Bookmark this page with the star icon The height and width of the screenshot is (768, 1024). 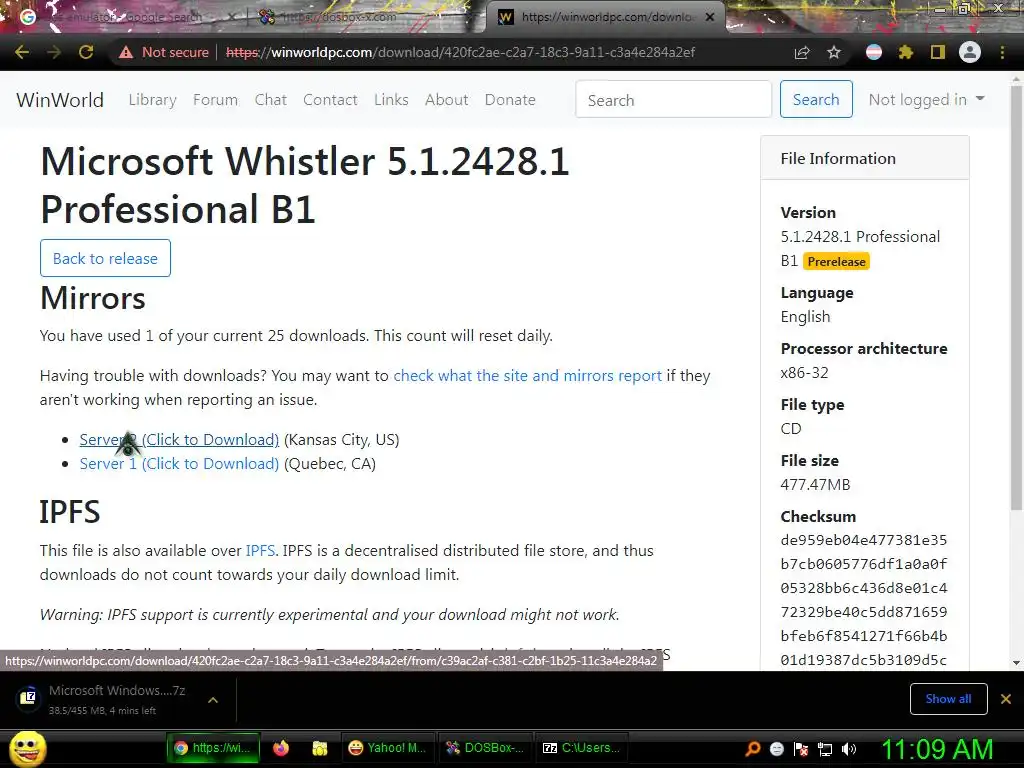[834, 52]
